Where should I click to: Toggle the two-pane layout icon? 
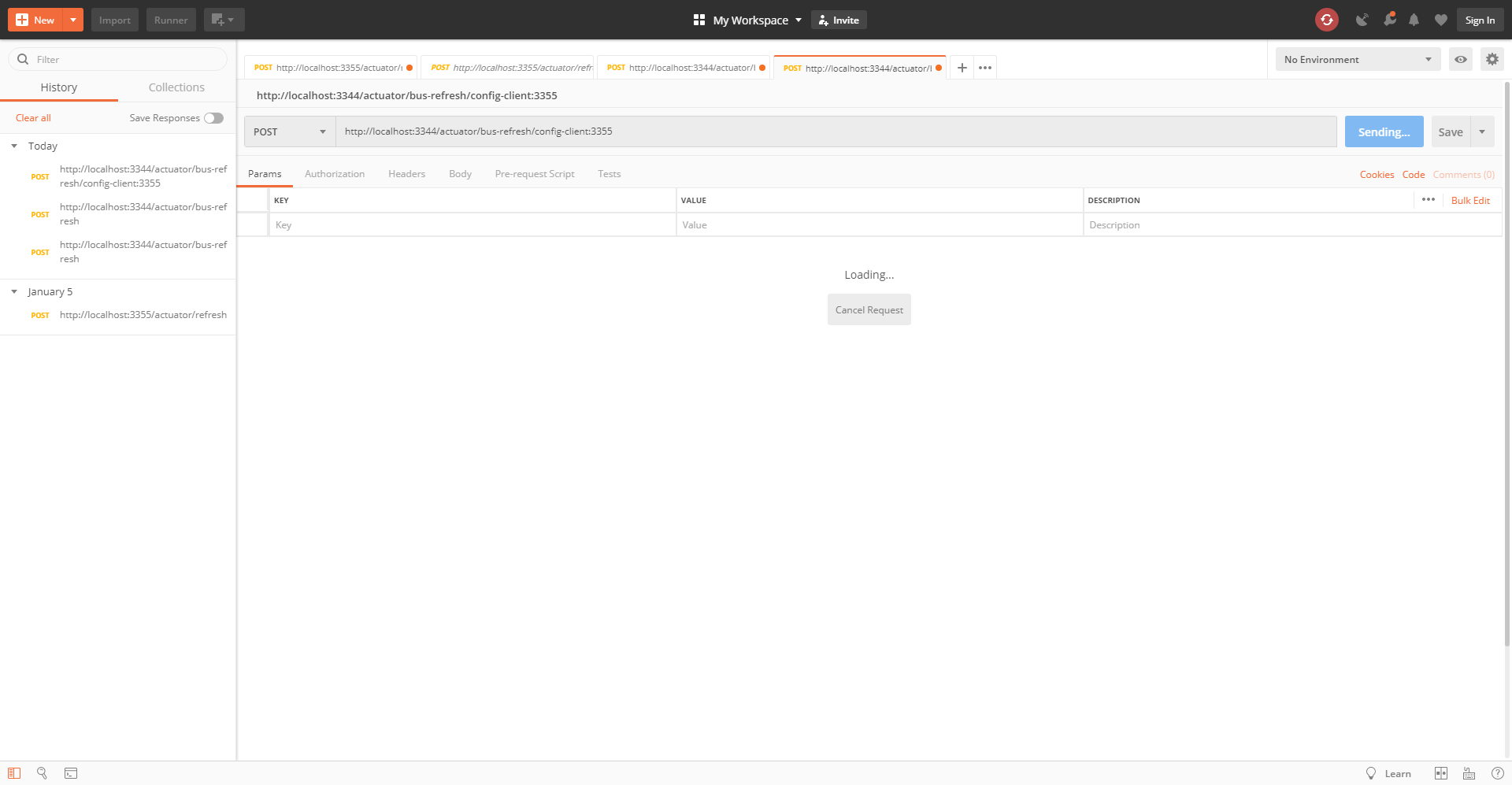coord(1441,773)
